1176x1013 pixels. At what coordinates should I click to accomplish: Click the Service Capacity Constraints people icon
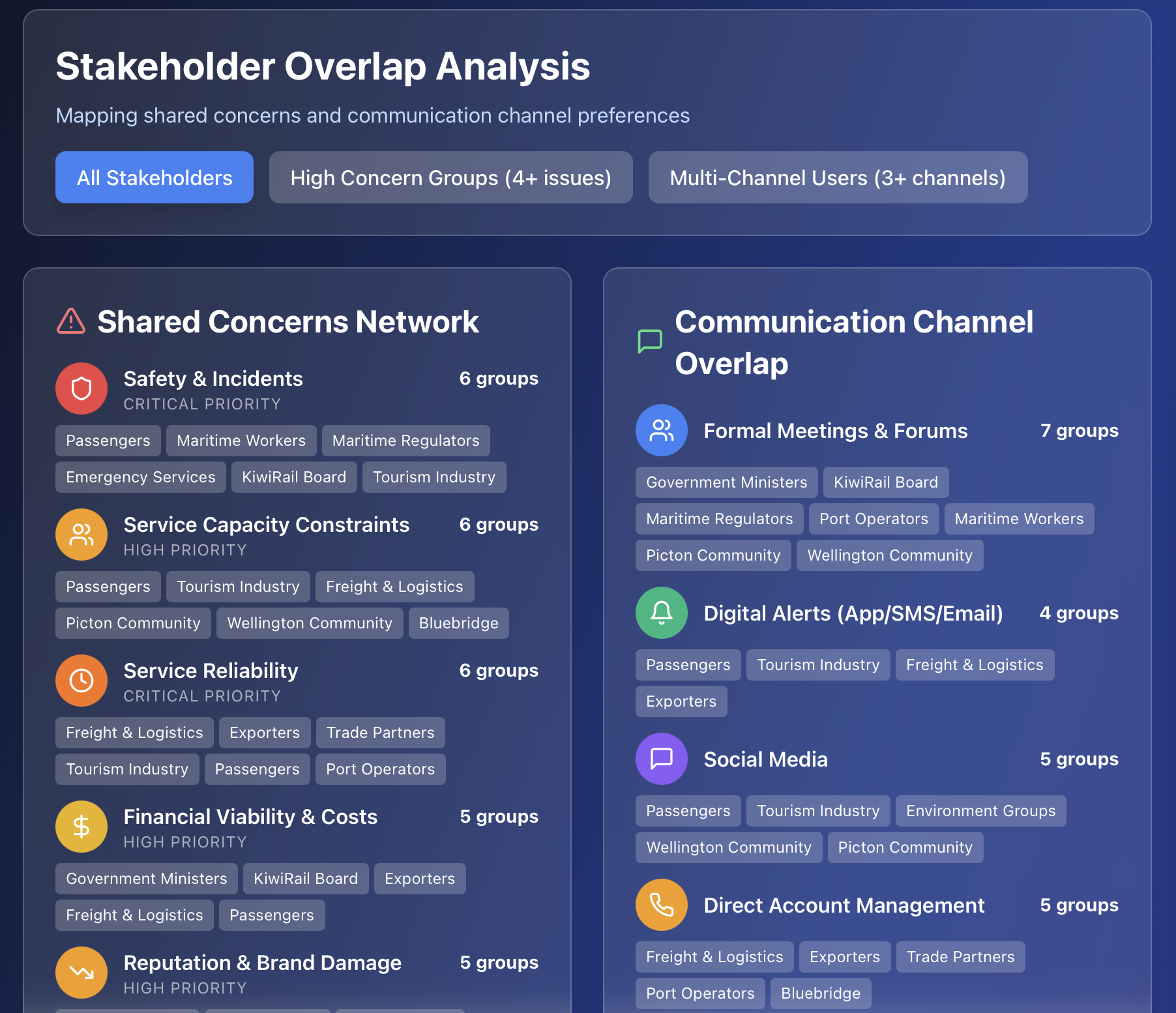[81, 535]
